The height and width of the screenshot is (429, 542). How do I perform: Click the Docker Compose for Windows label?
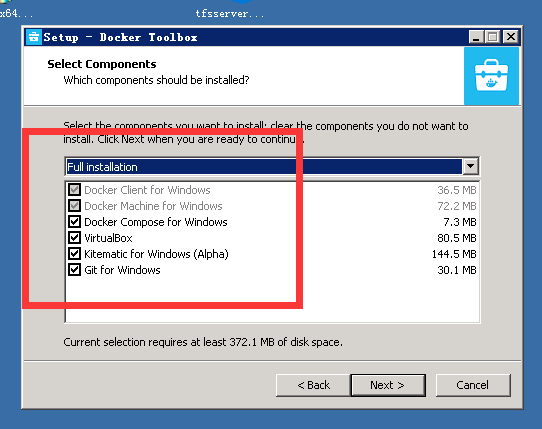pyautogui.click(x=156, y=222)
